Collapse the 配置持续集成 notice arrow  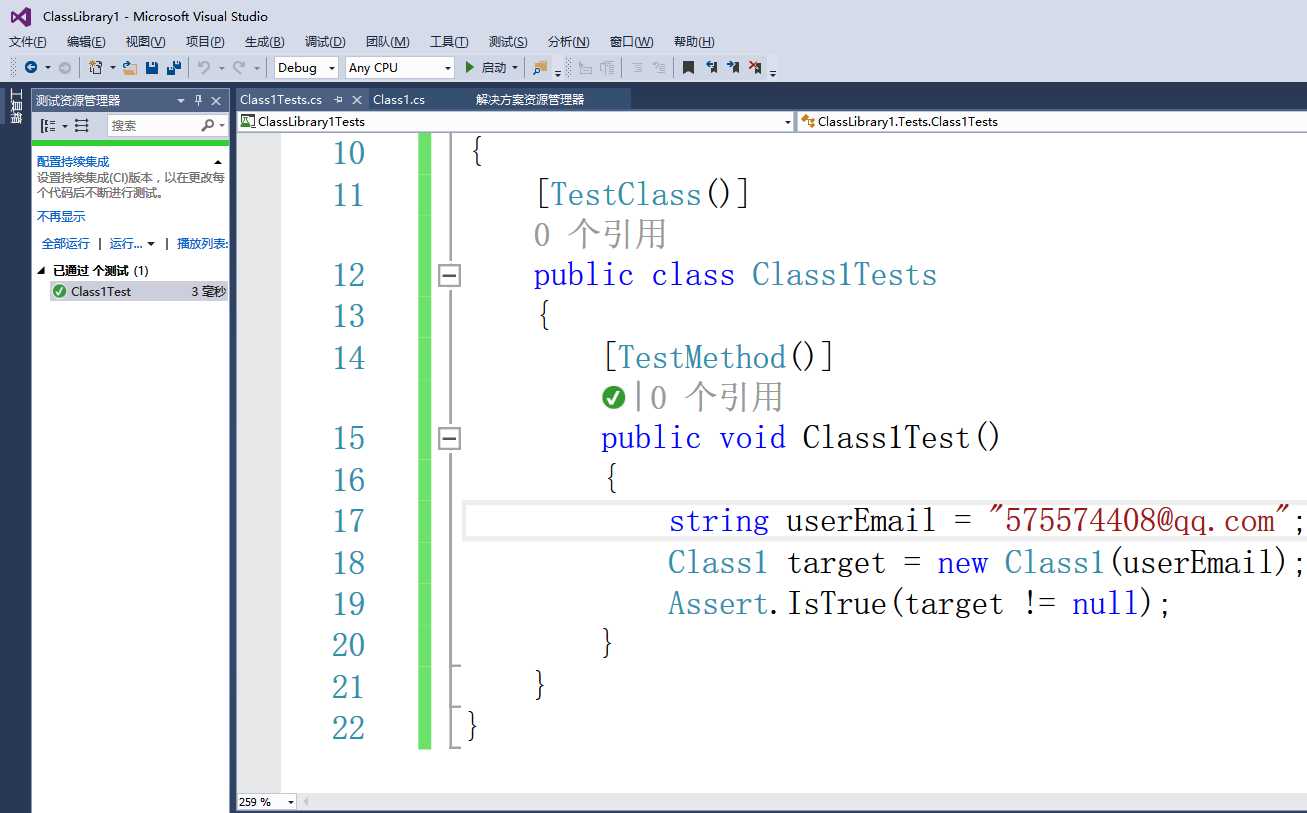tap(218, 162)
